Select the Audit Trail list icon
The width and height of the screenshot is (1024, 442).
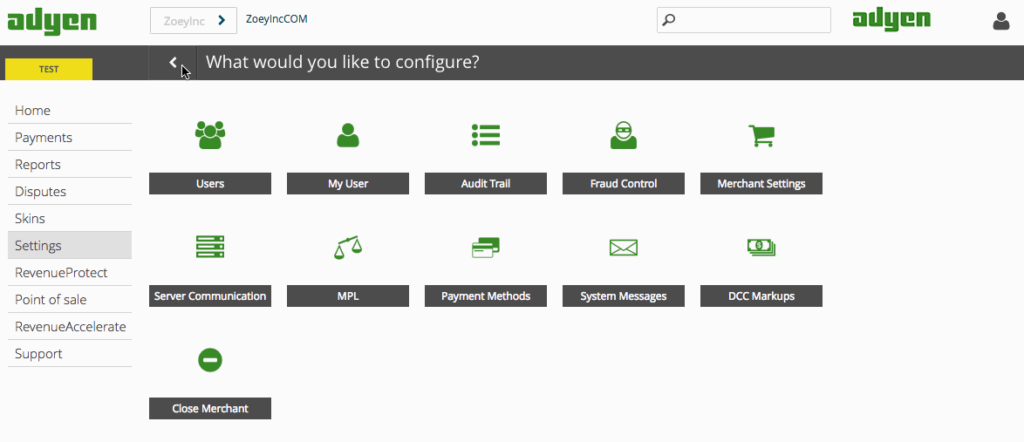click(x=486, y=135)
